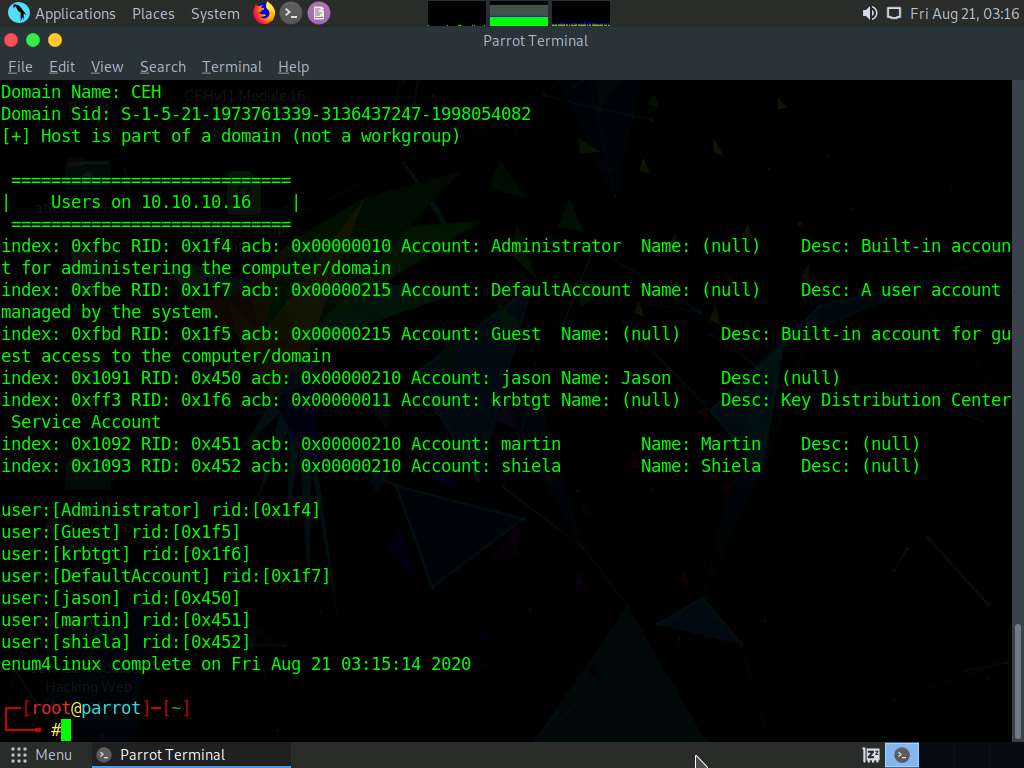
Task: Click the date and time clock
Action: pyautogui.click(x=964, y=14)
